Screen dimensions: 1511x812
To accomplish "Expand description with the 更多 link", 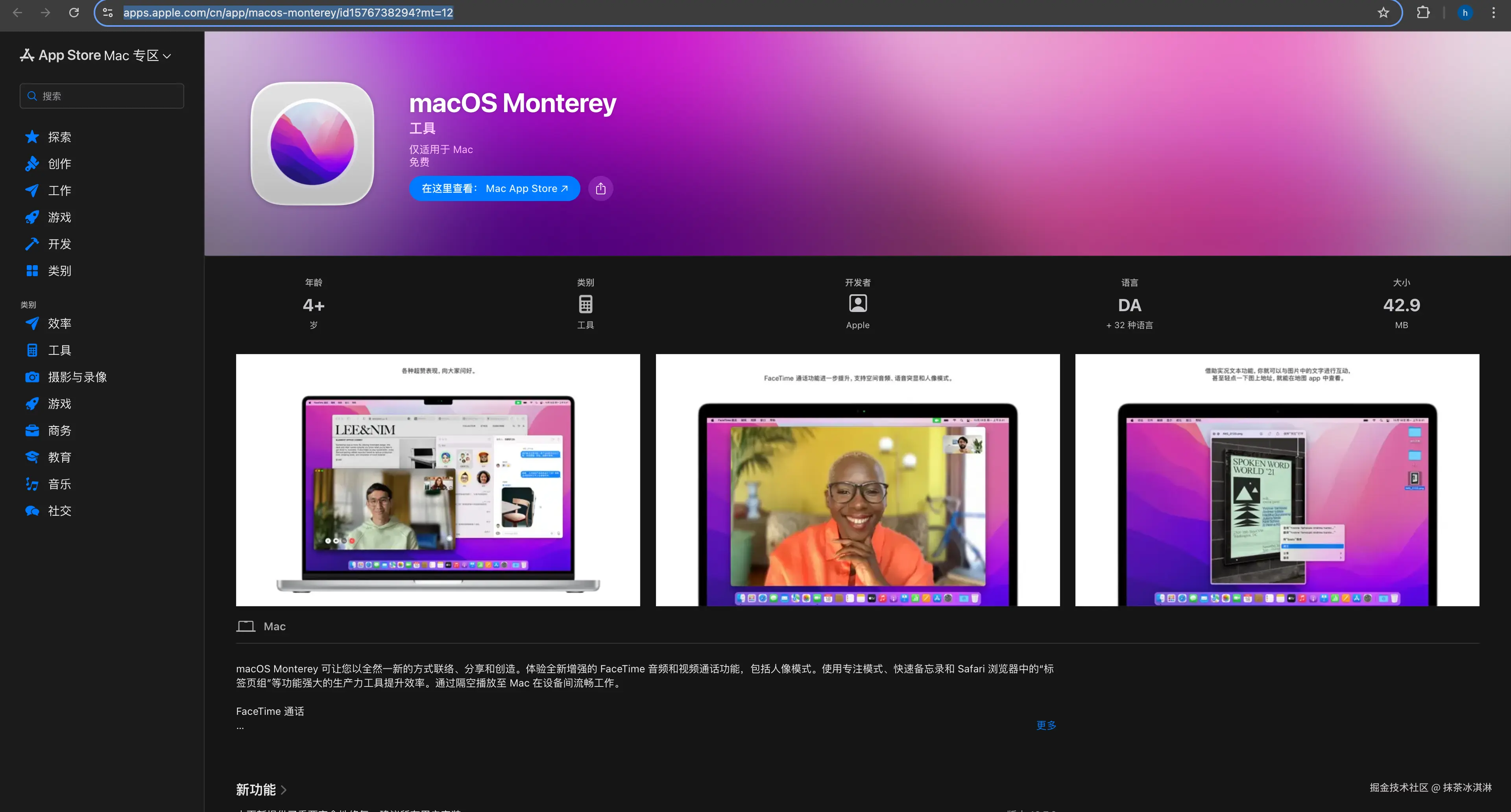I will click(1046, 725).
